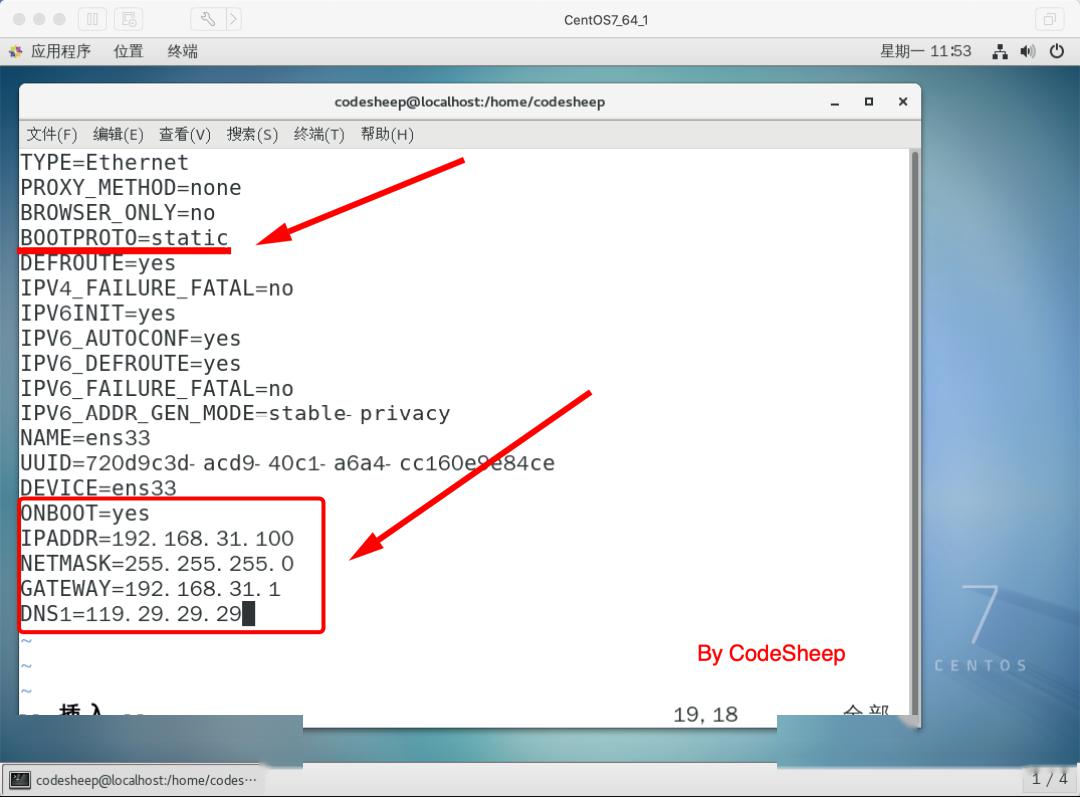Click the PROXY_METHOD=none line
1080x797 pixels.
[131, 187]
